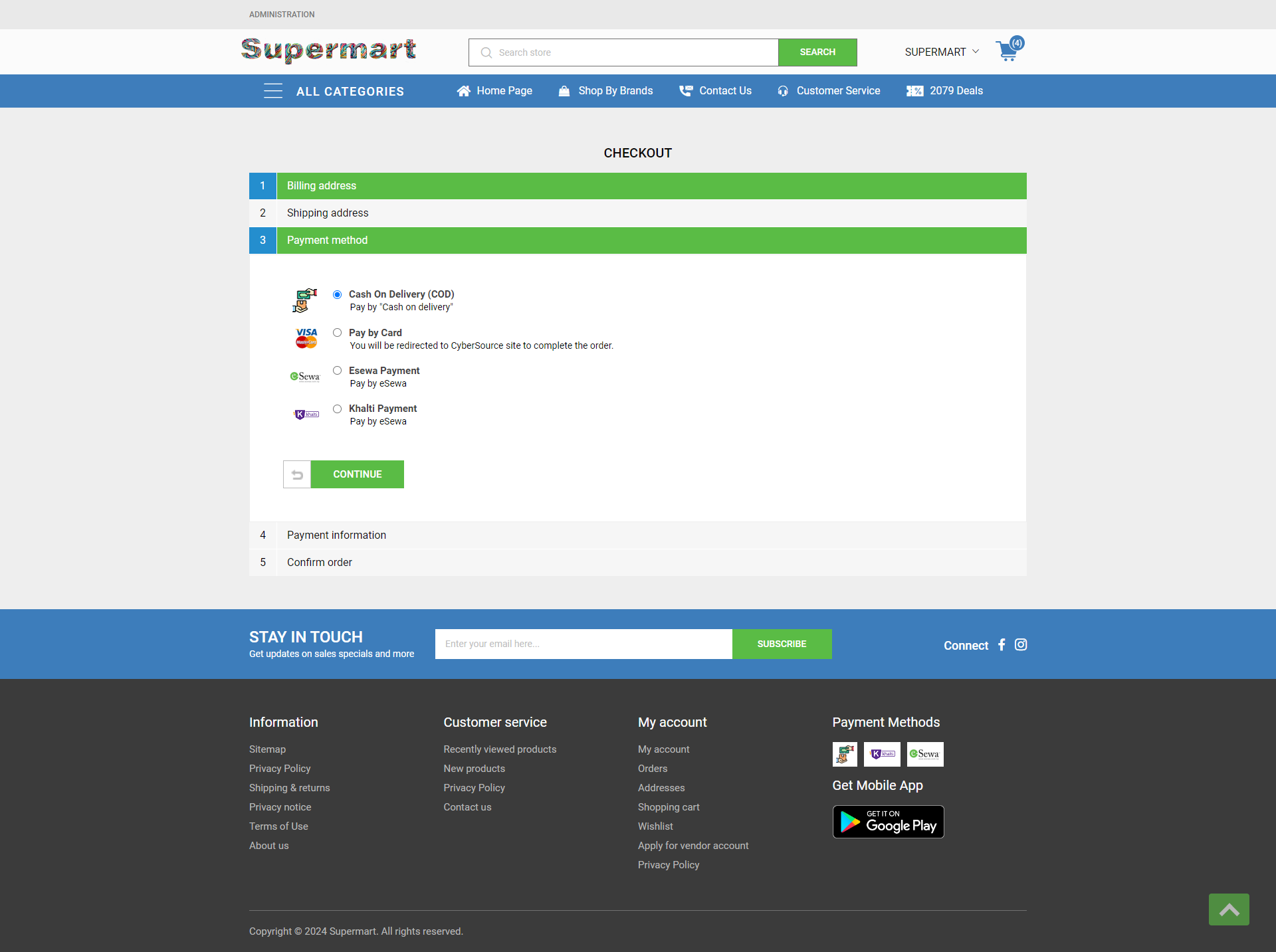The height and width of the screenshot is (952, 1276).
Task: Expand the Shipping address step
Action: tap(638, 213)
